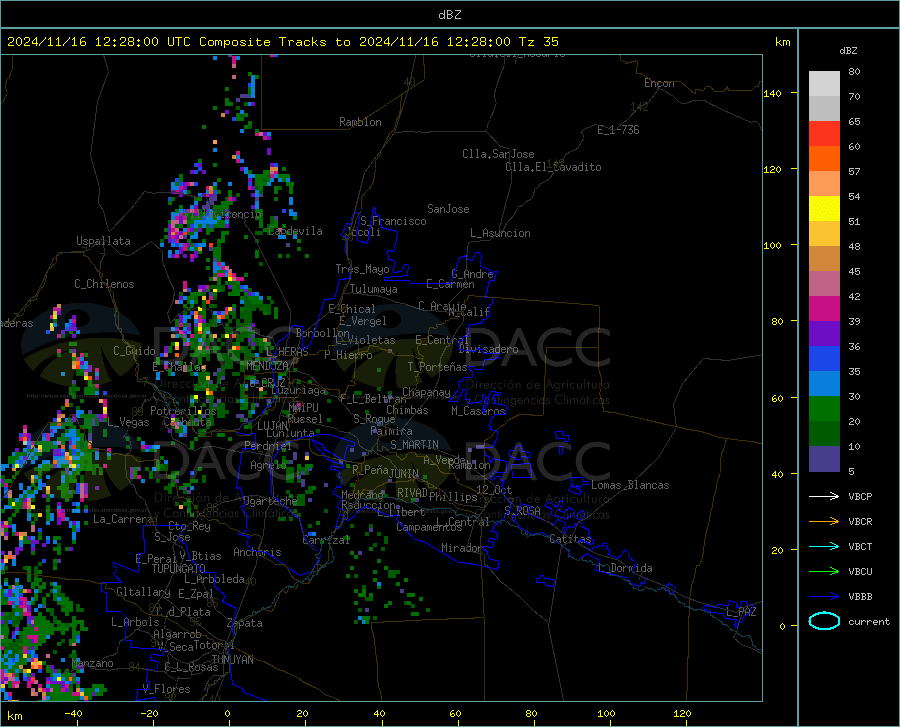This screenshot has width=900, height=727.
Task: Click the blue VBBB arrow in the legend
Action: coord(824,597)
